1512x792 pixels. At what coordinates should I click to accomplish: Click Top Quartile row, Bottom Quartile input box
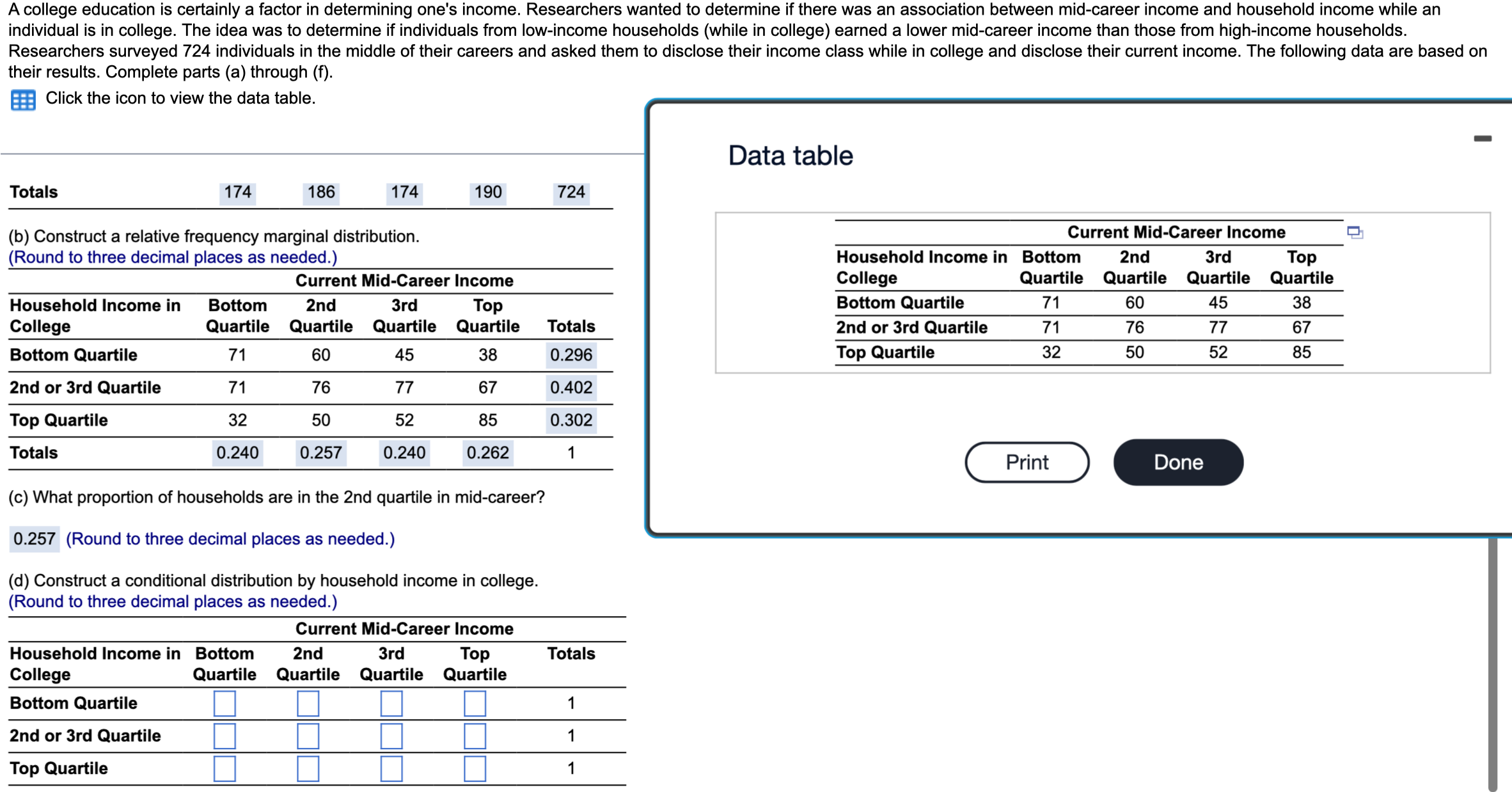224,768
